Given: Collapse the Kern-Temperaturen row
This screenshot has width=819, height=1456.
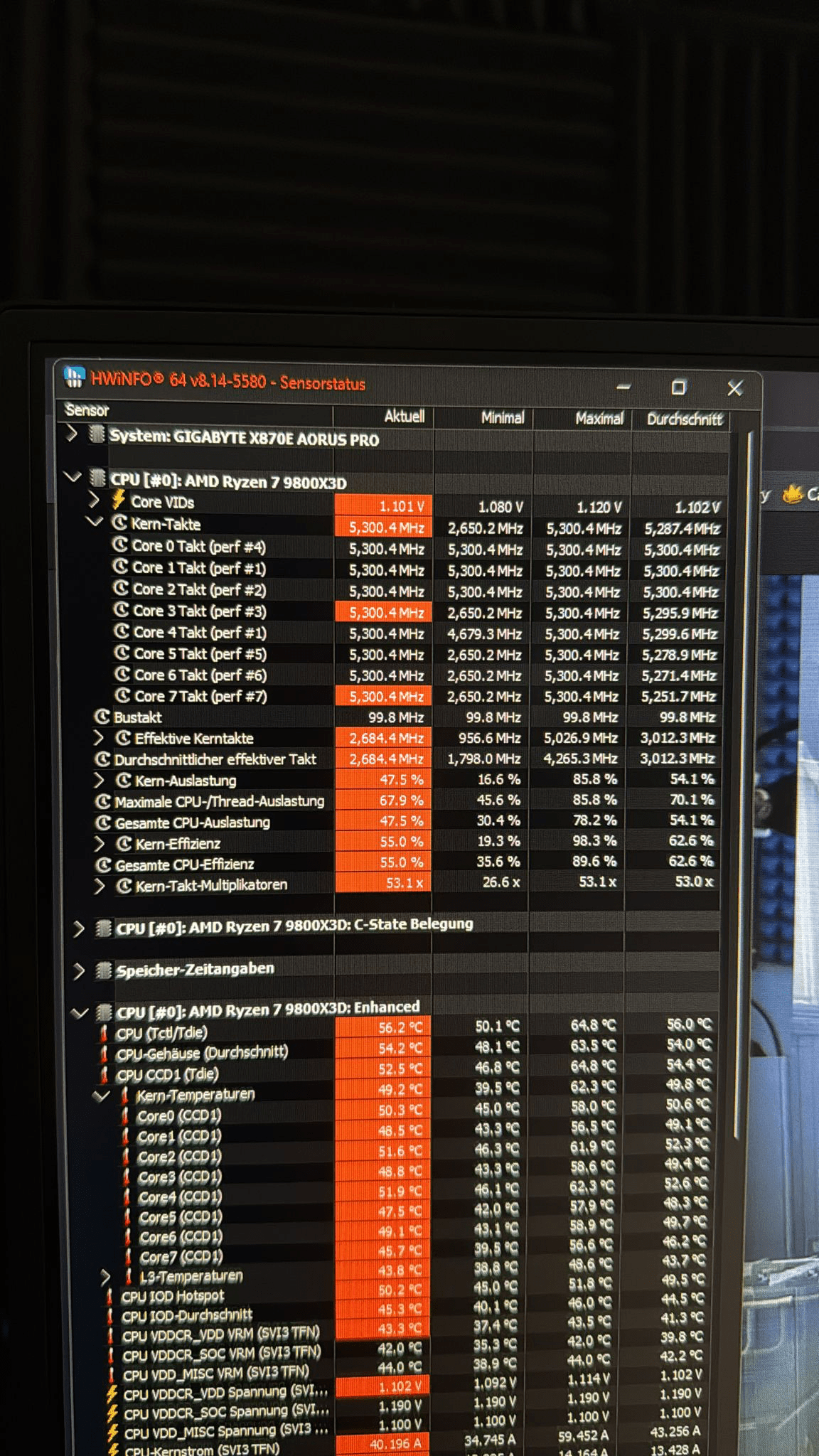Looking at the screenshot, I should point(101,1096).
